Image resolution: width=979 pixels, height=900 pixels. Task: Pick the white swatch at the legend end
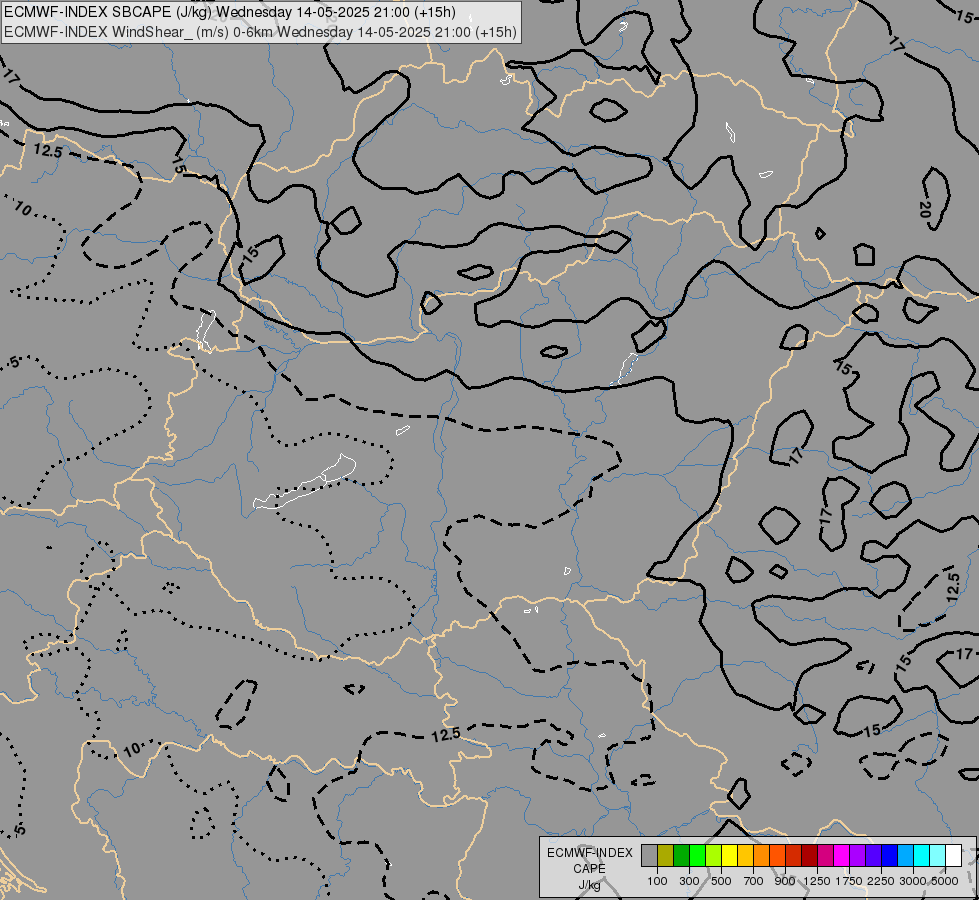pyautogui.click(x=954, y=856)
